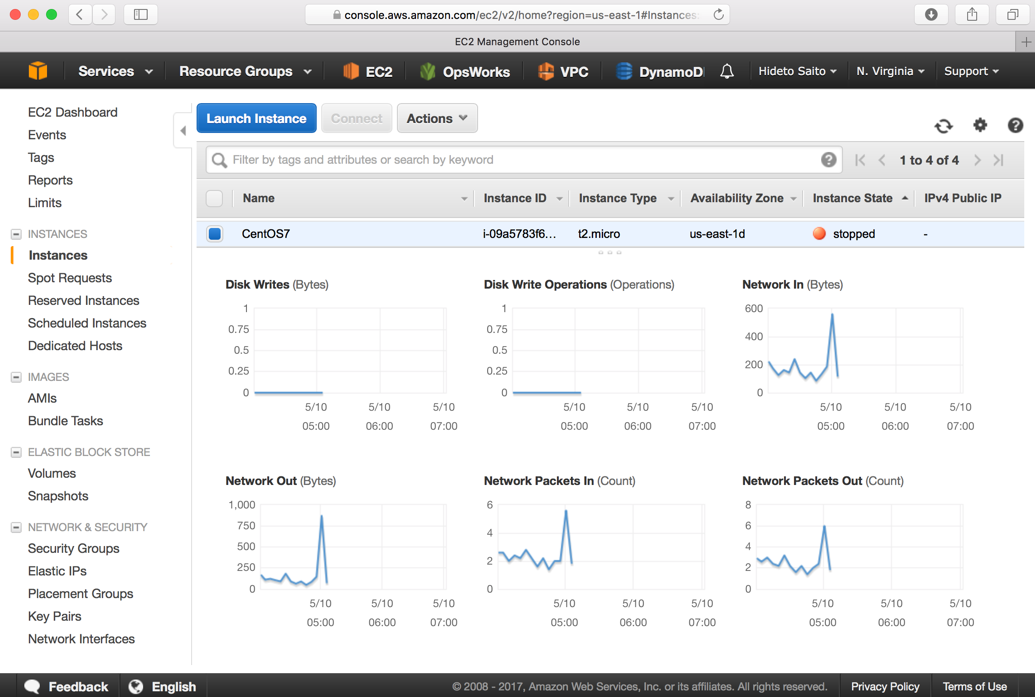Click the Feedback link in footer
Screen dimensions: 1035x697
(78, 686)
